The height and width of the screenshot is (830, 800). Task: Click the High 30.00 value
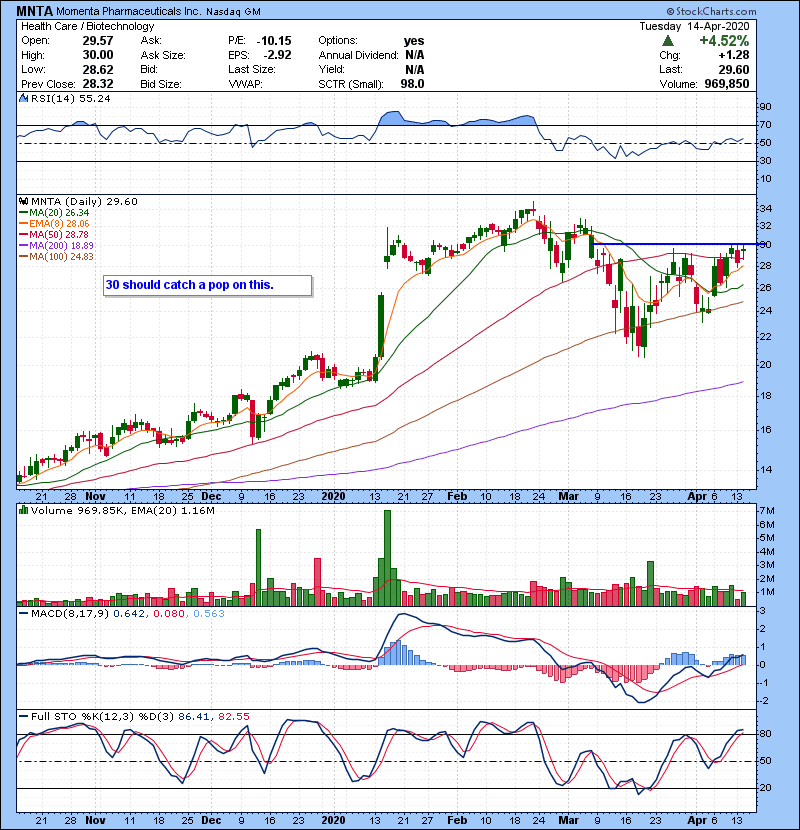pos(98,55)
